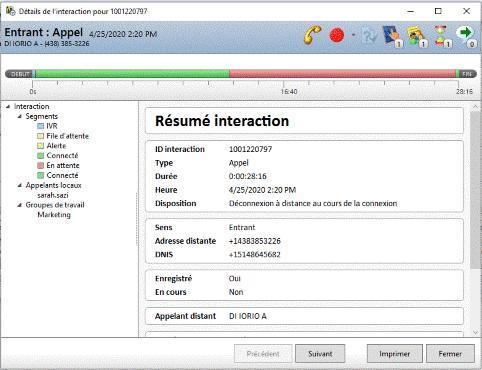
Task: Collapse the Appelants locaux node
Action: point(19,185)
